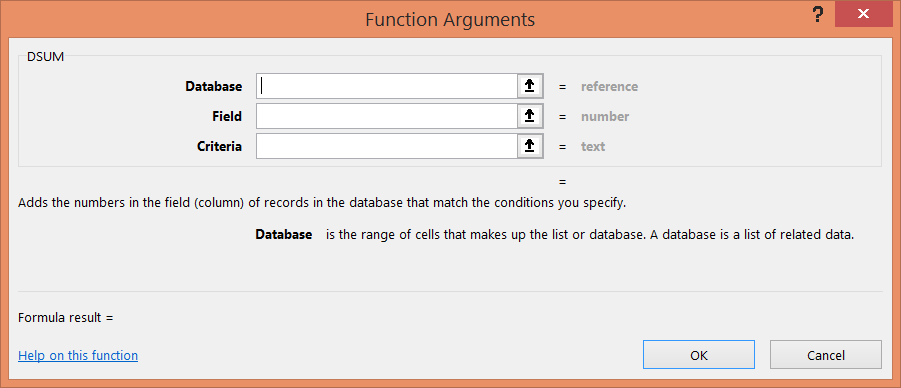The width and height of the screenshot is (901, 388).
Task: Open the Help on this function link
Action: 78,355
